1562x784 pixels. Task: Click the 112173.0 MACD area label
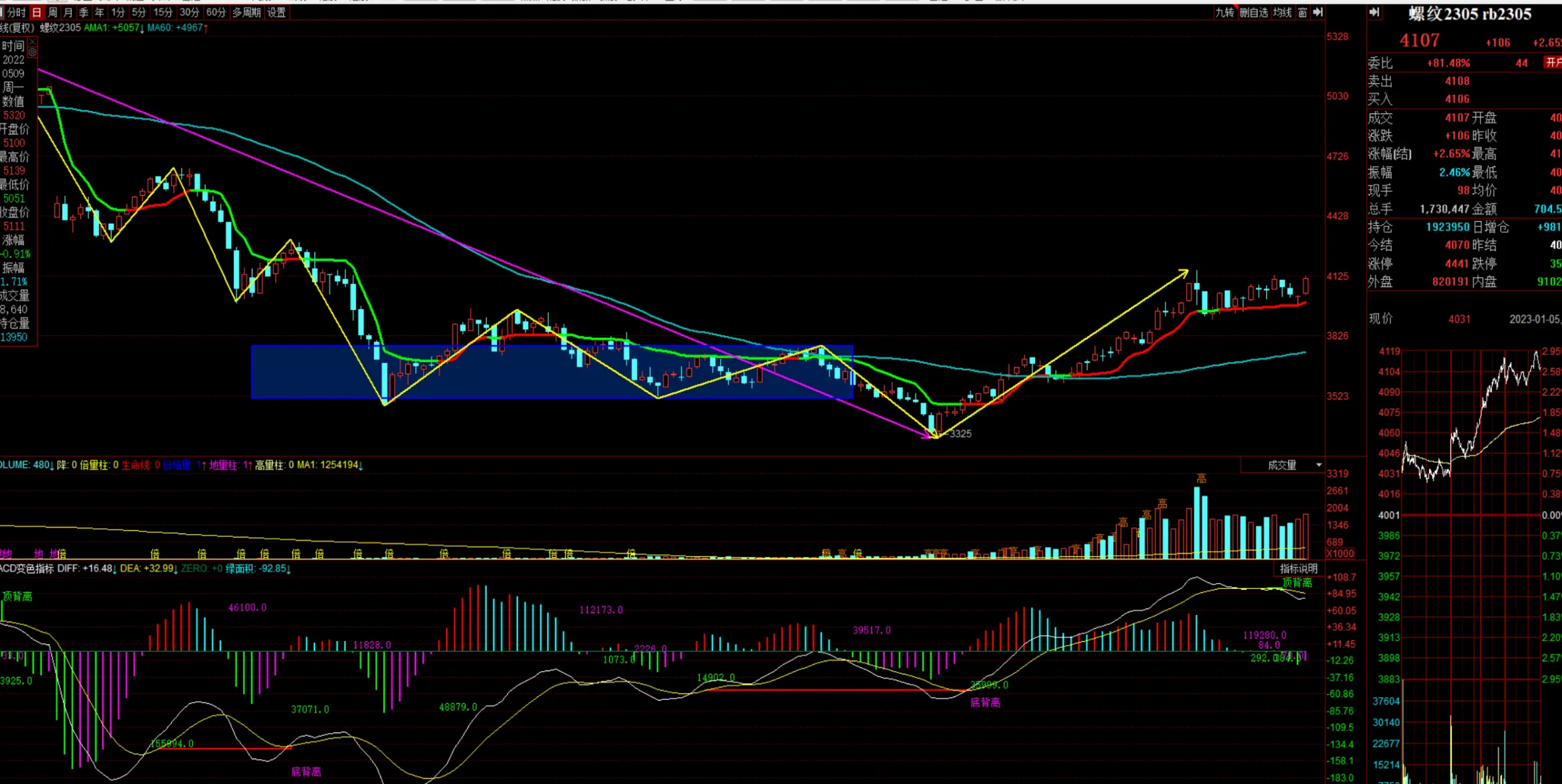601,610
